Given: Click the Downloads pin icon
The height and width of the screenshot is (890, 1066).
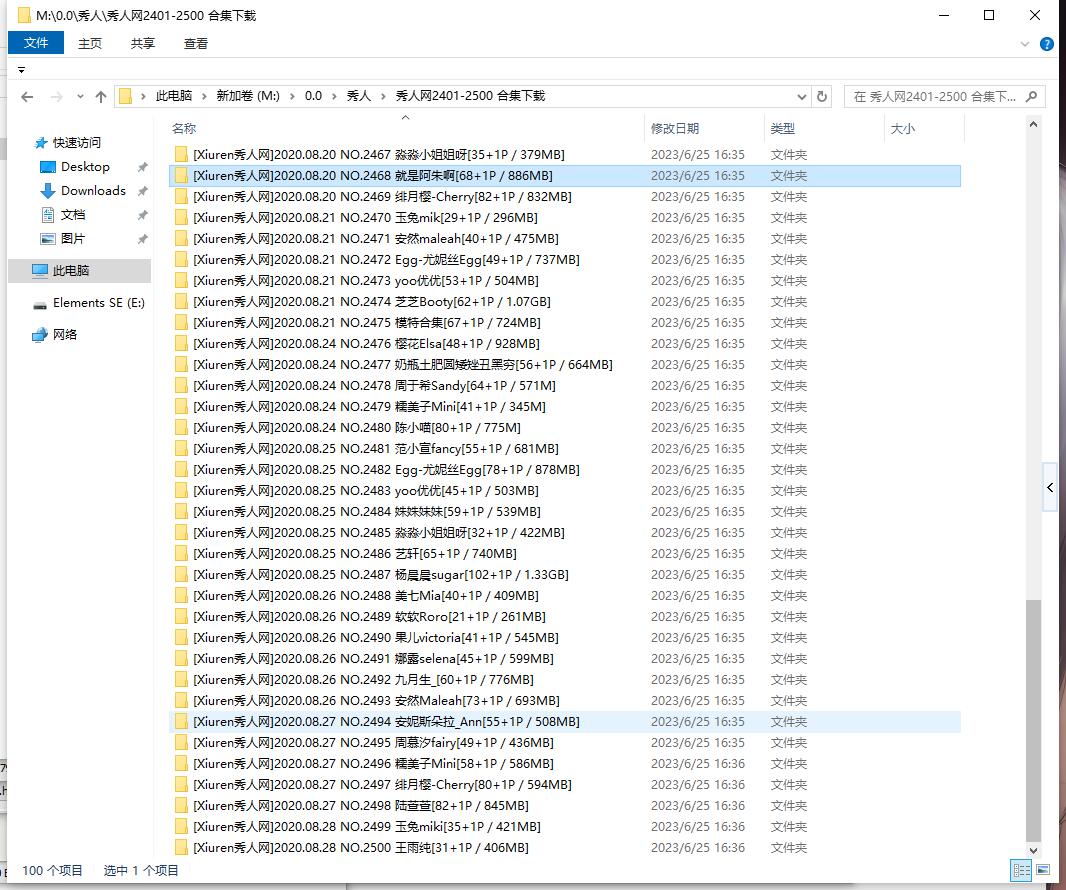Looking at the screenshot, I should (142, 191).
